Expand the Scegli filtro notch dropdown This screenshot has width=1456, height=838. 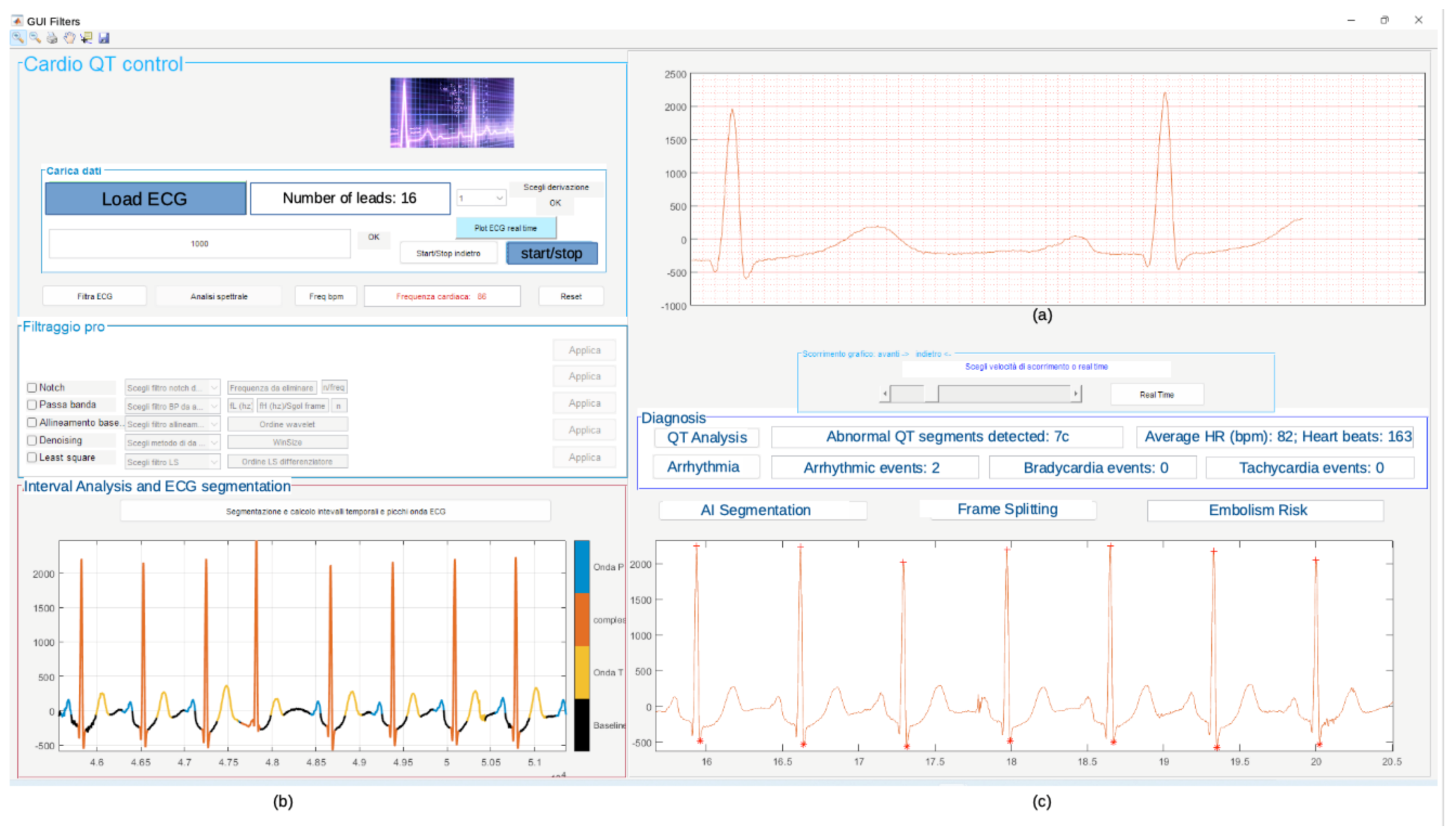click(x=172, y=388)
